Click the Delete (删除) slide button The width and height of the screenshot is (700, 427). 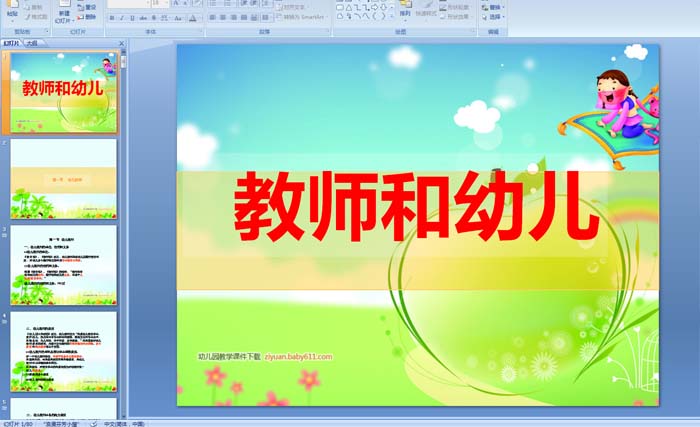87,17
